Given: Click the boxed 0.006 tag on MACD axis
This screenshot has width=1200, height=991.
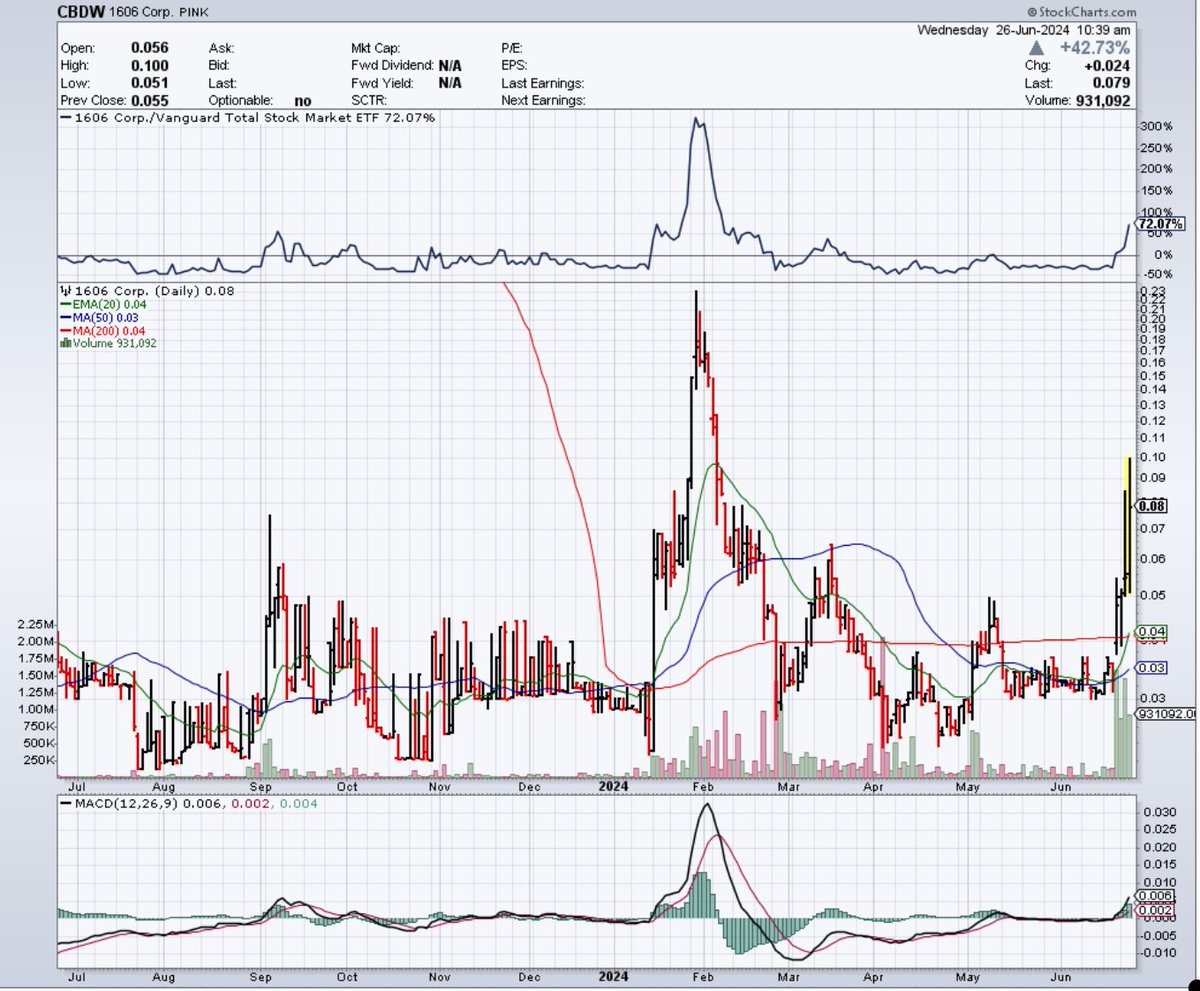Looking at the screenshot, I should tap(1157, 898).
